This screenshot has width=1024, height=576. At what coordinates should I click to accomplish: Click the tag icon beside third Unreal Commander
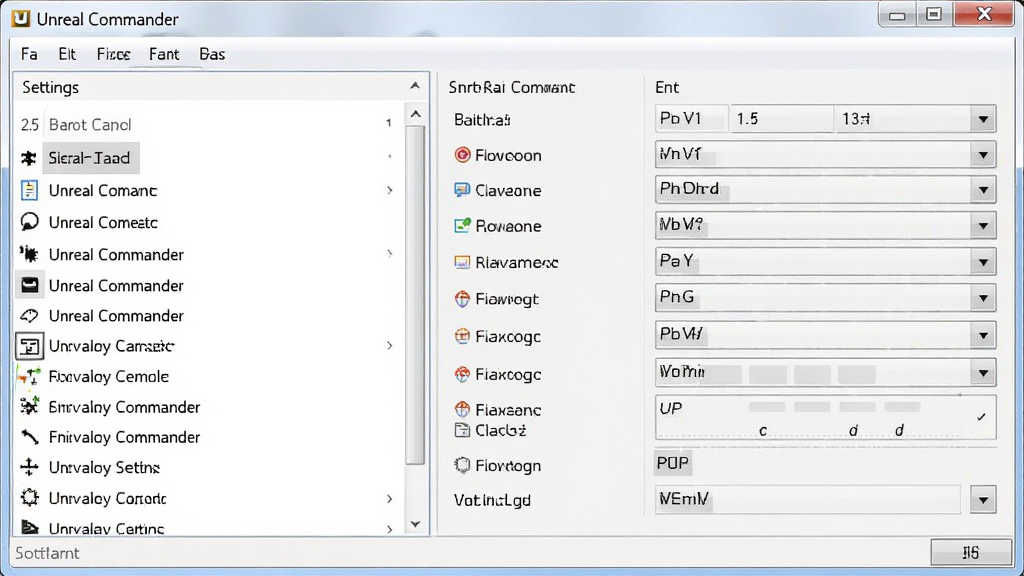point(29,316)
